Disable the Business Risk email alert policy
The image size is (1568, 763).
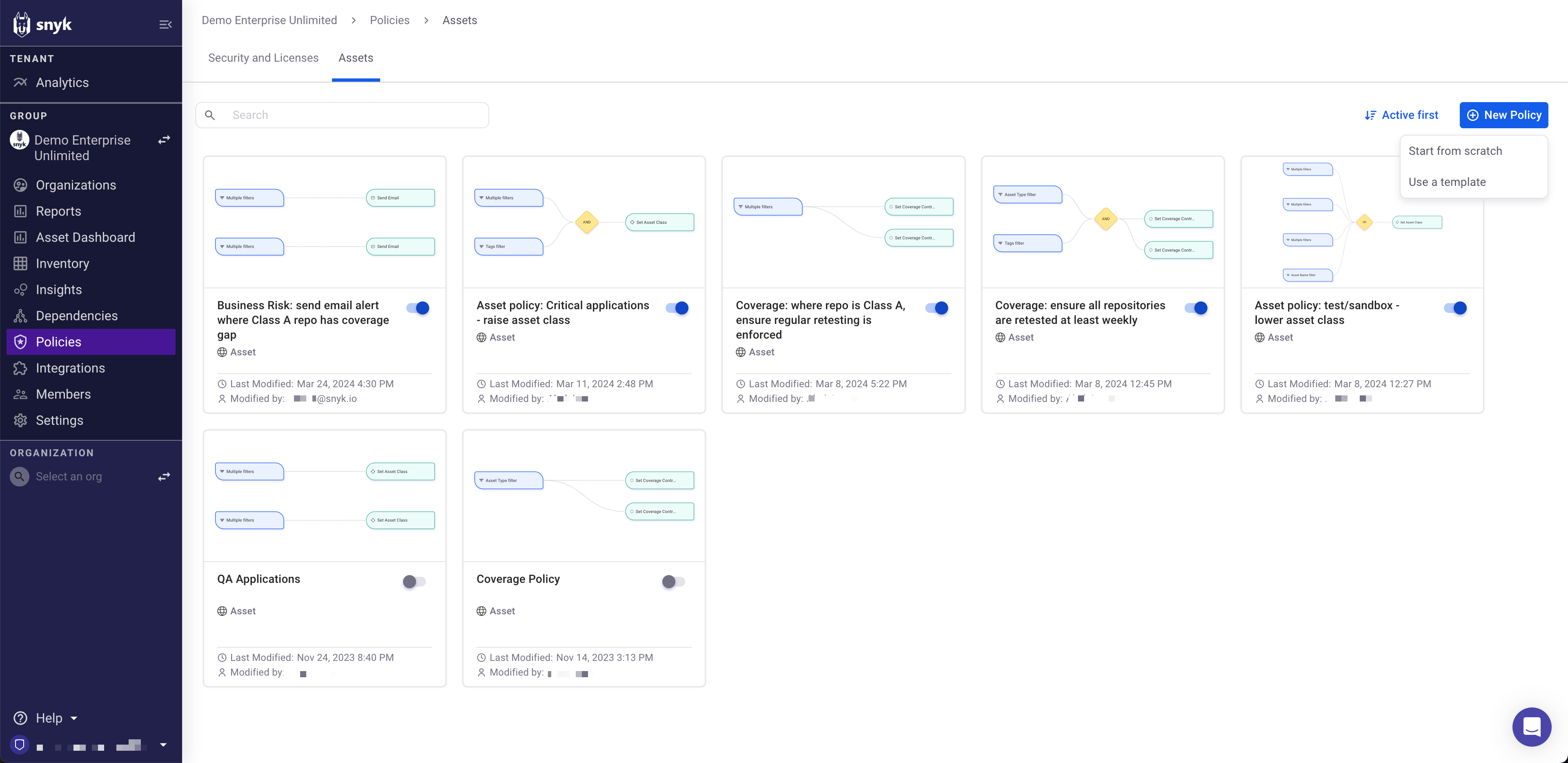417,308
